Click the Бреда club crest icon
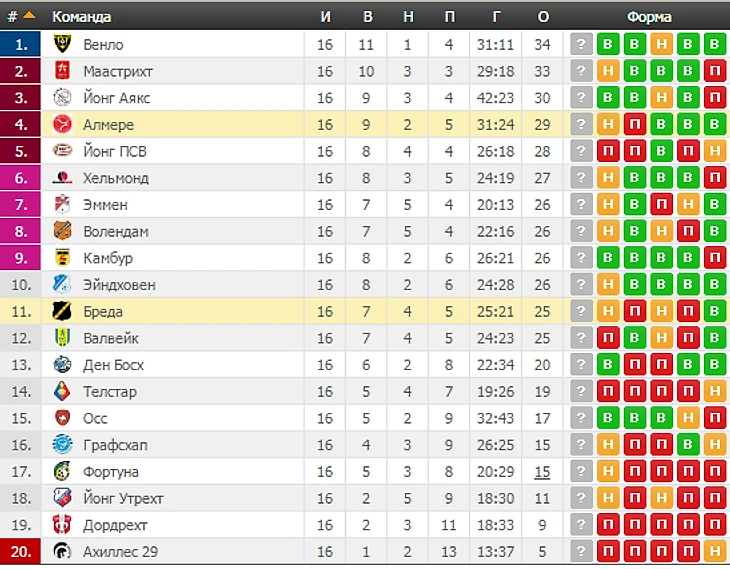Screen dimensions: 730x569 point(62,311)
